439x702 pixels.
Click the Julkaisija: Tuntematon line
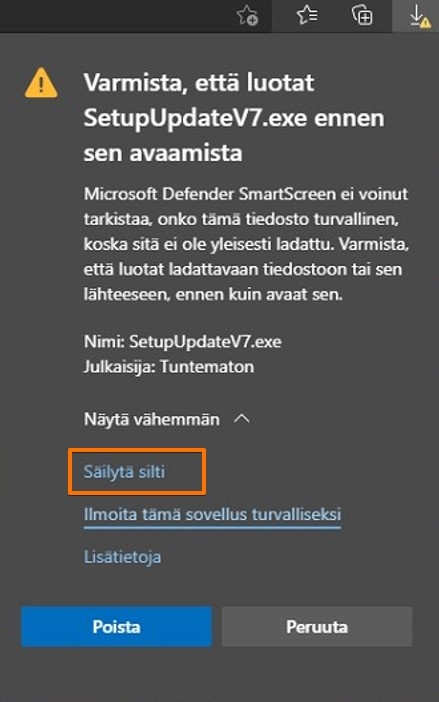pos(169,367)
